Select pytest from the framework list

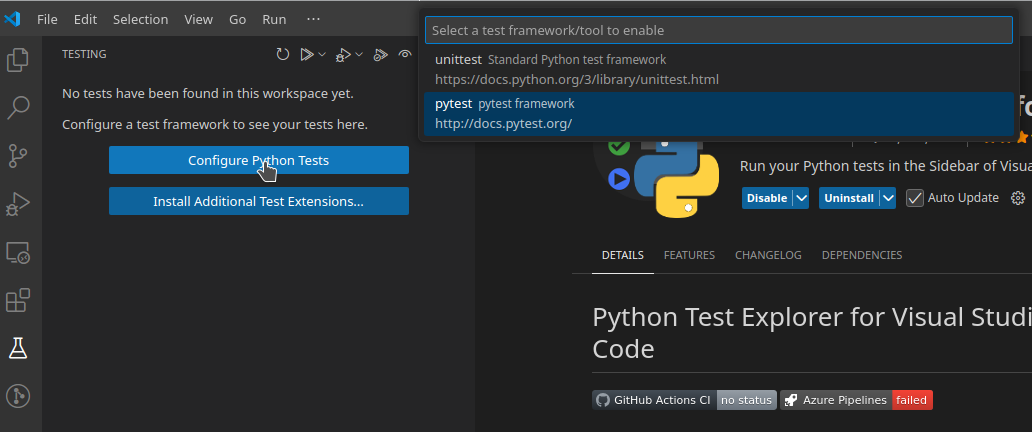(x=719, y=113)
